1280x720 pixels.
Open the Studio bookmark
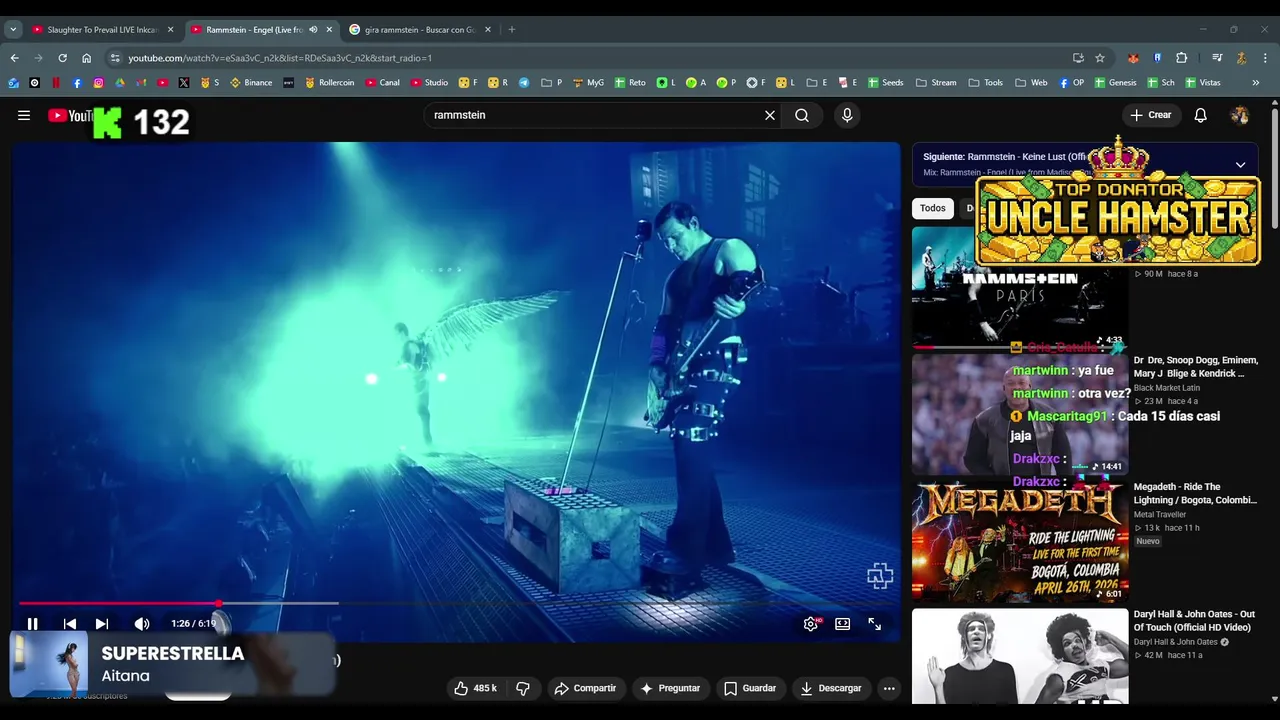click(x=429, y=83)
